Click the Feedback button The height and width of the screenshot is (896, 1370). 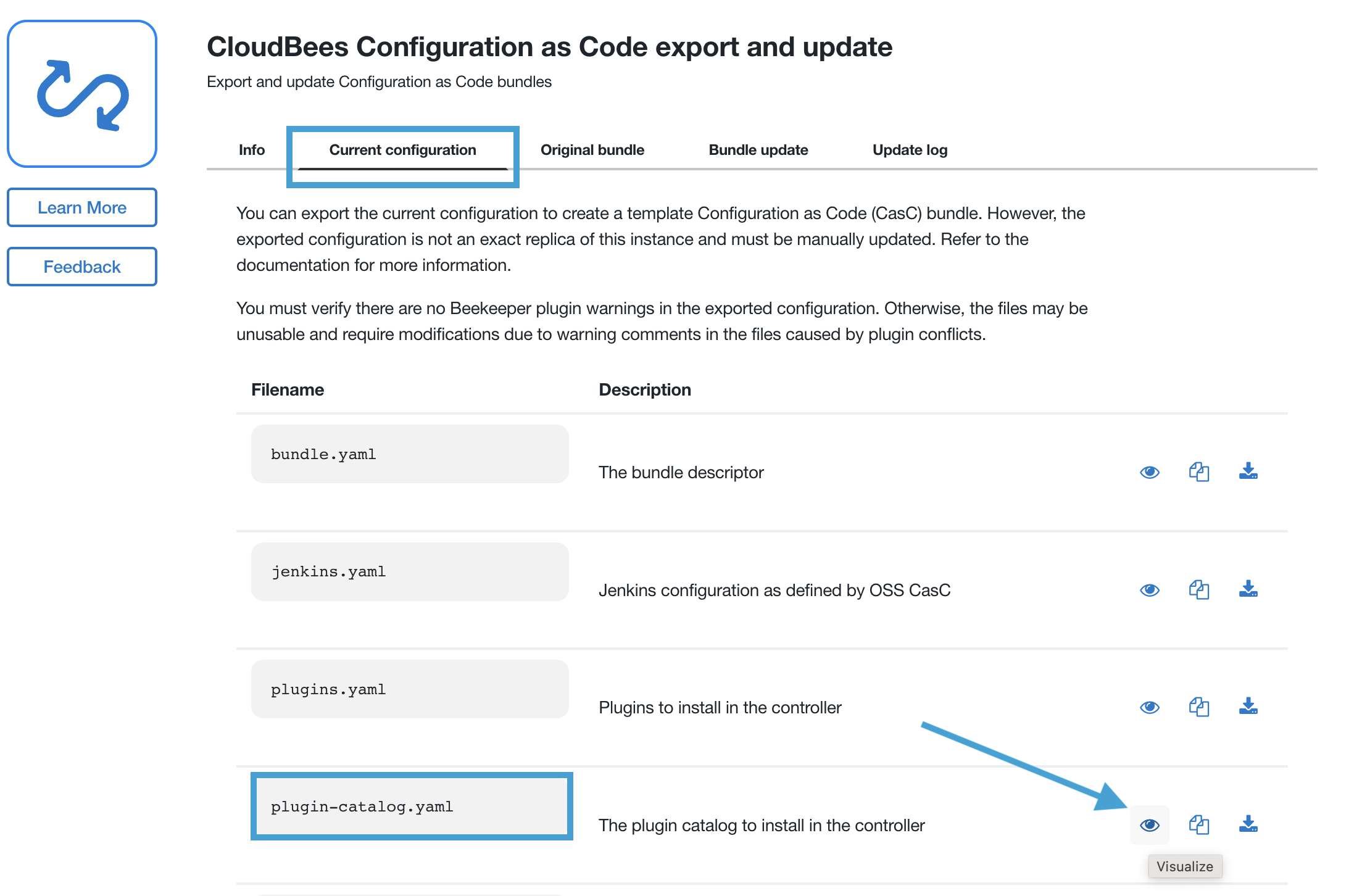coord(82,266)
